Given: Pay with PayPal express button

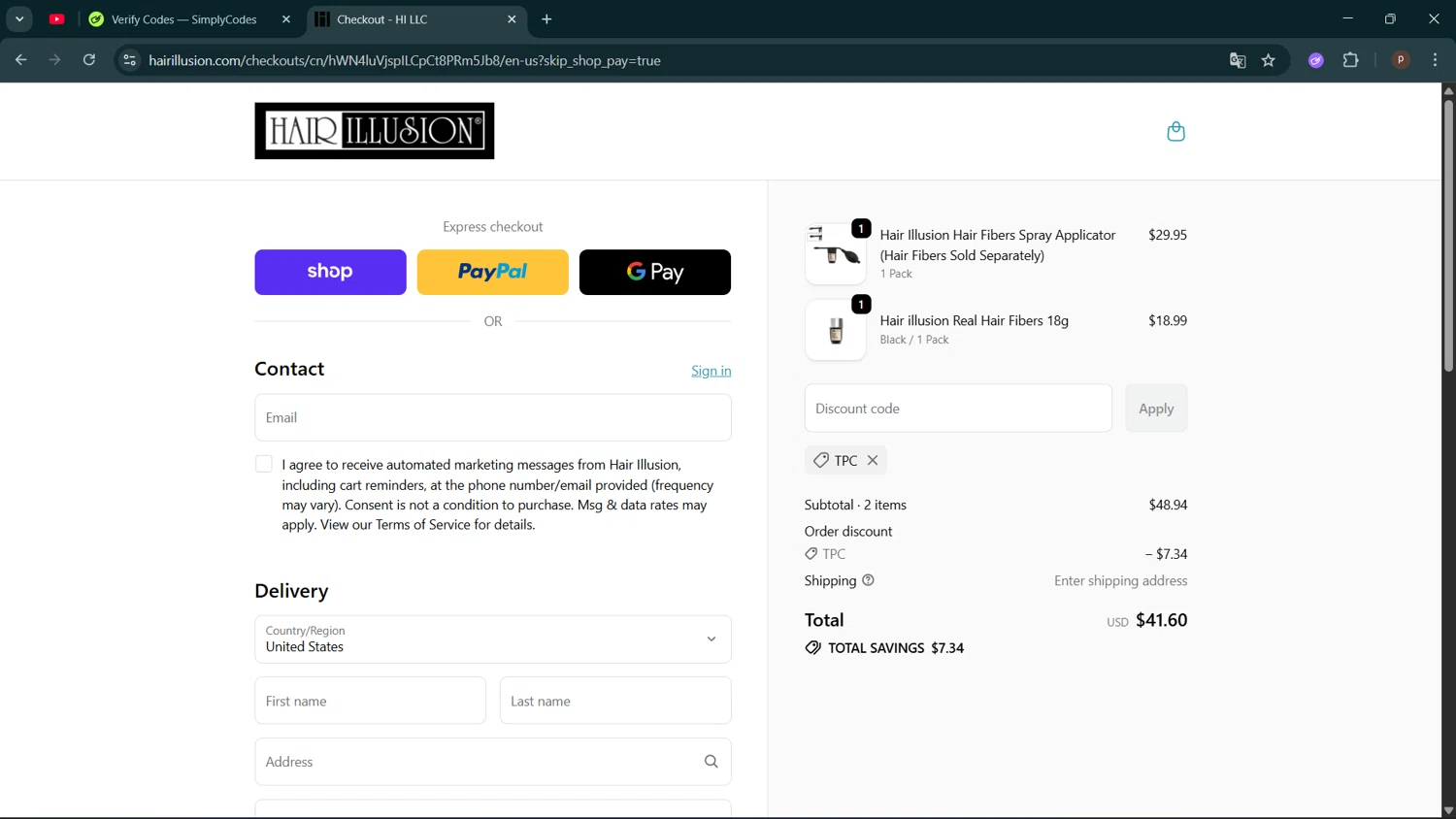Looking at the screenshot, I should click(x=493, y=272).
